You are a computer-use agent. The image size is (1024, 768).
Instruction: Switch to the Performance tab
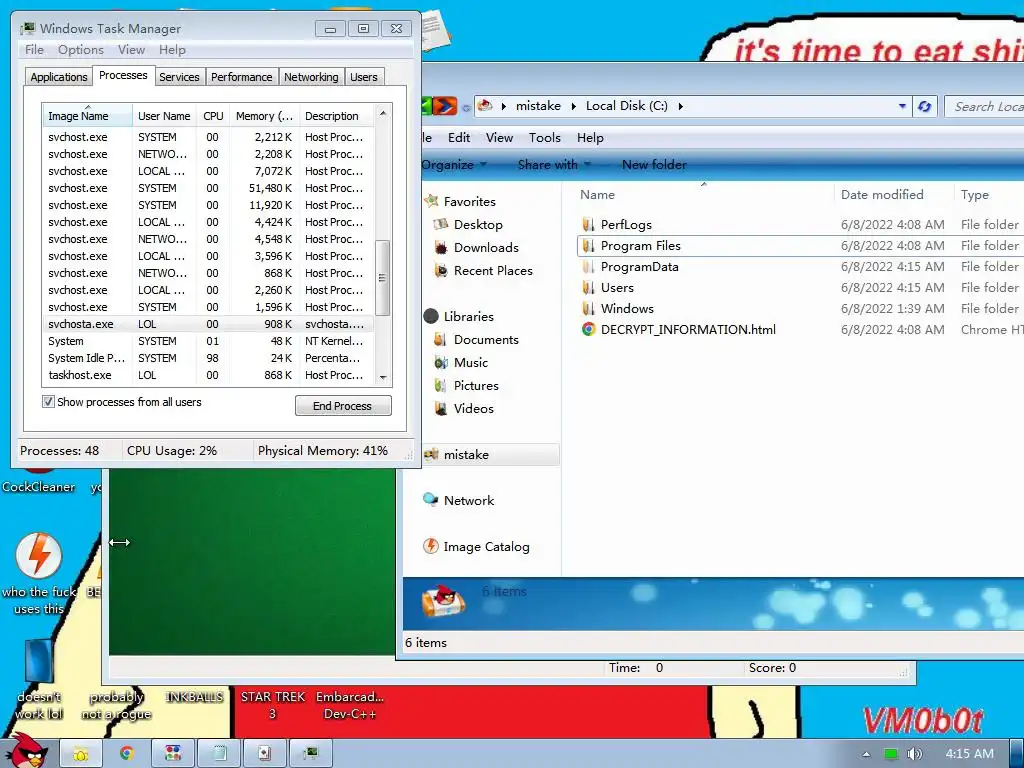click(x=242, y=77)
